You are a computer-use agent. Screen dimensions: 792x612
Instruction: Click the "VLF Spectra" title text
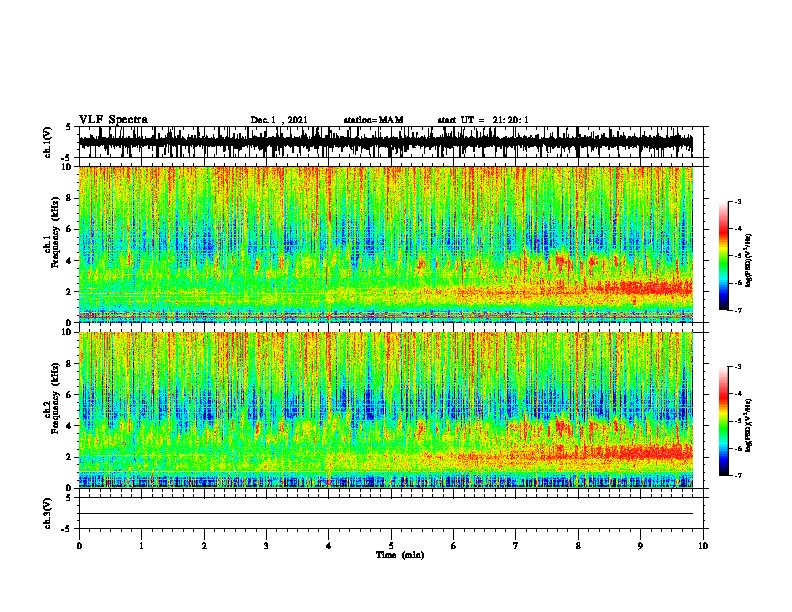113,120
